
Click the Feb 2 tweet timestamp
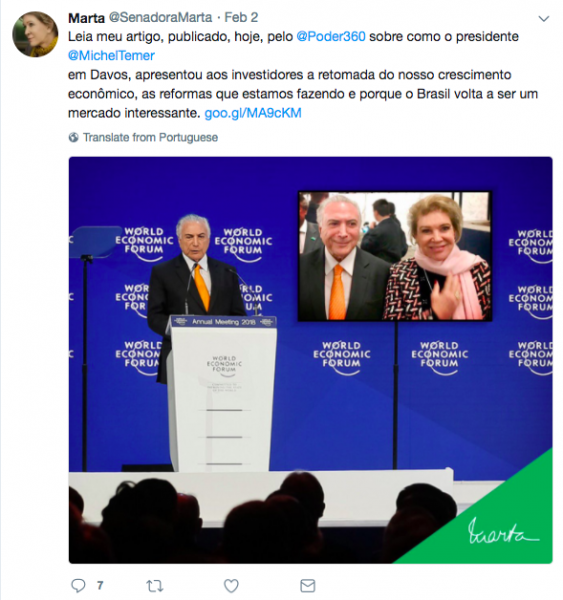point(241,18)
